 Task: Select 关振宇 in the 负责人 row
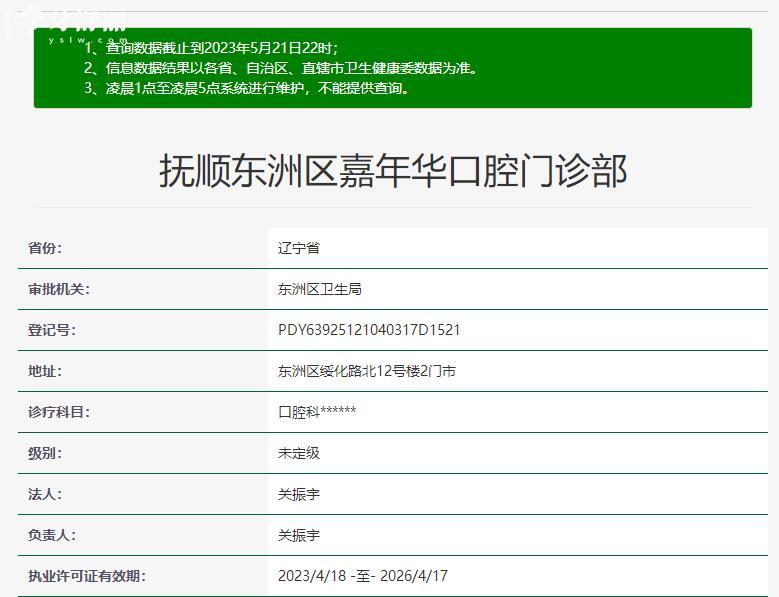click(299, 535)
